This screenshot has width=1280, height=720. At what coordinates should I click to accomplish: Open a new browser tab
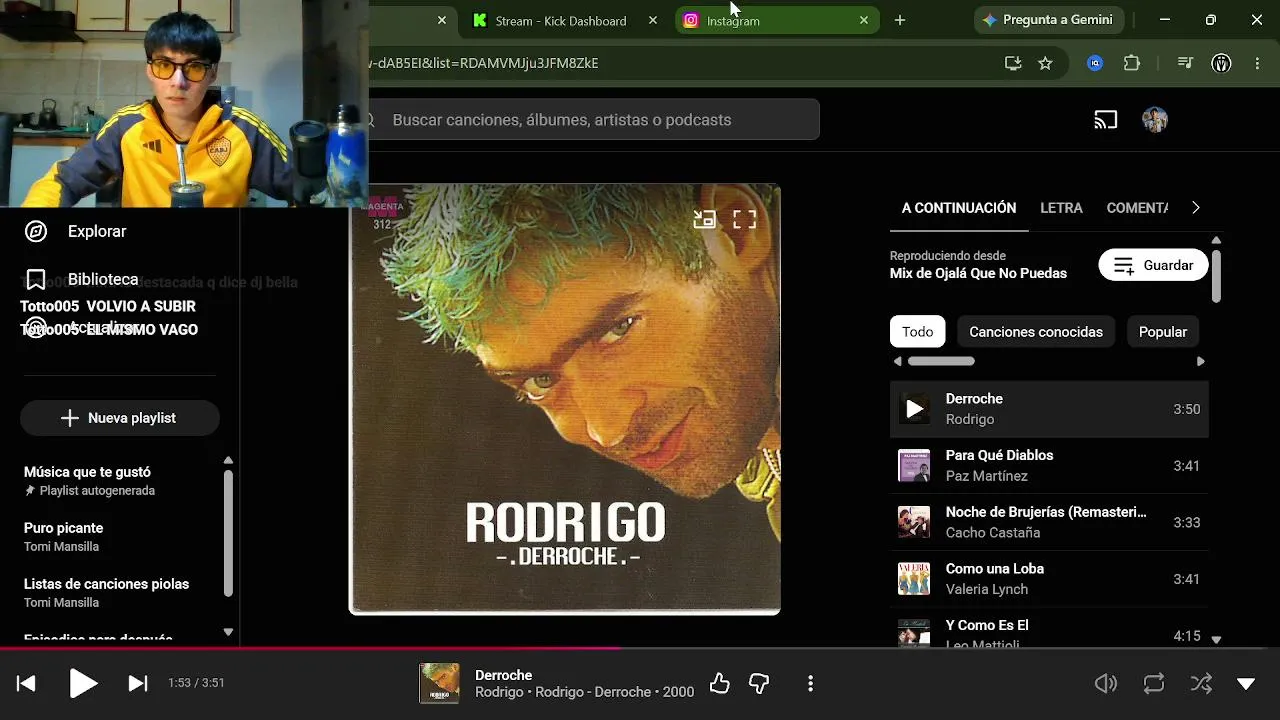coord(900,20)
